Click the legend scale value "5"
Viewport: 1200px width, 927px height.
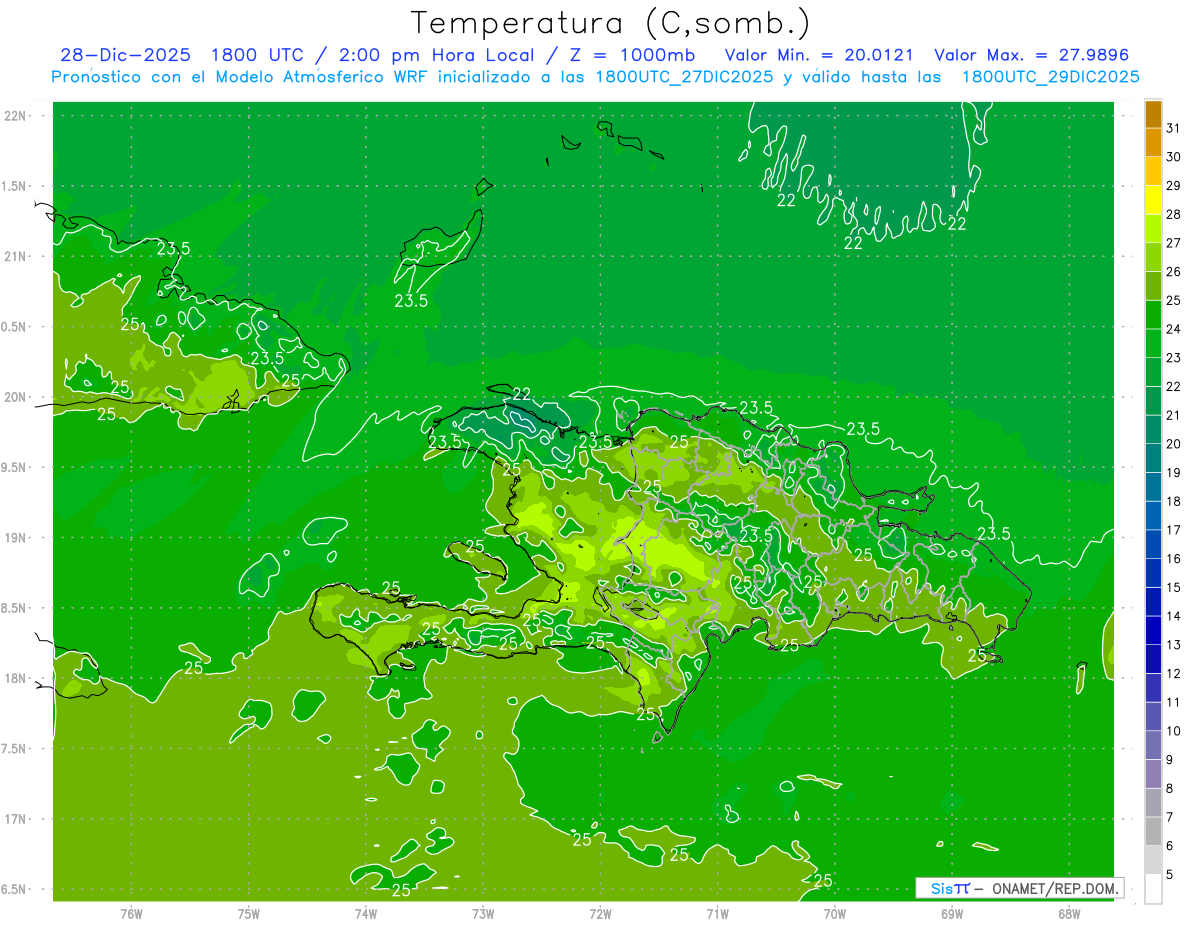pyautogui.click(x=1170, y=874)
